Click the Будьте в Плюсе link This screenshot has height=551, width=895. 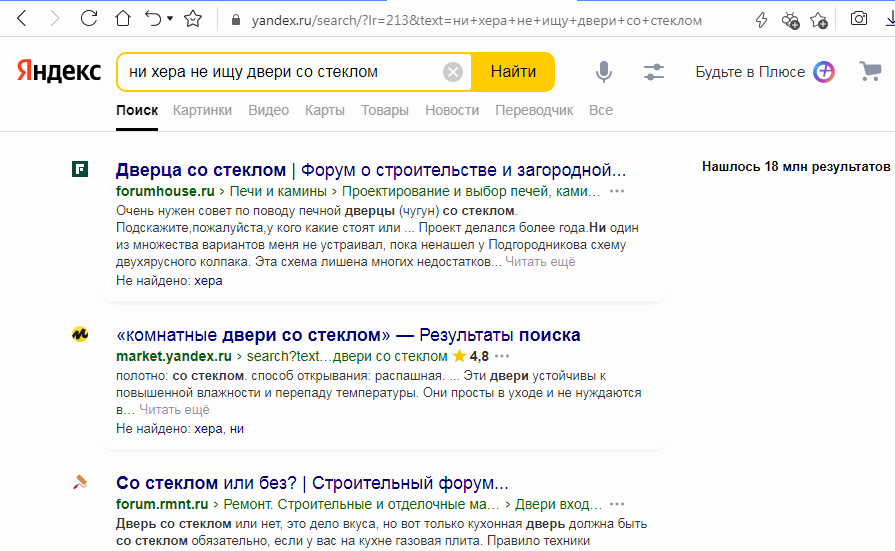[x=750, y=72]
